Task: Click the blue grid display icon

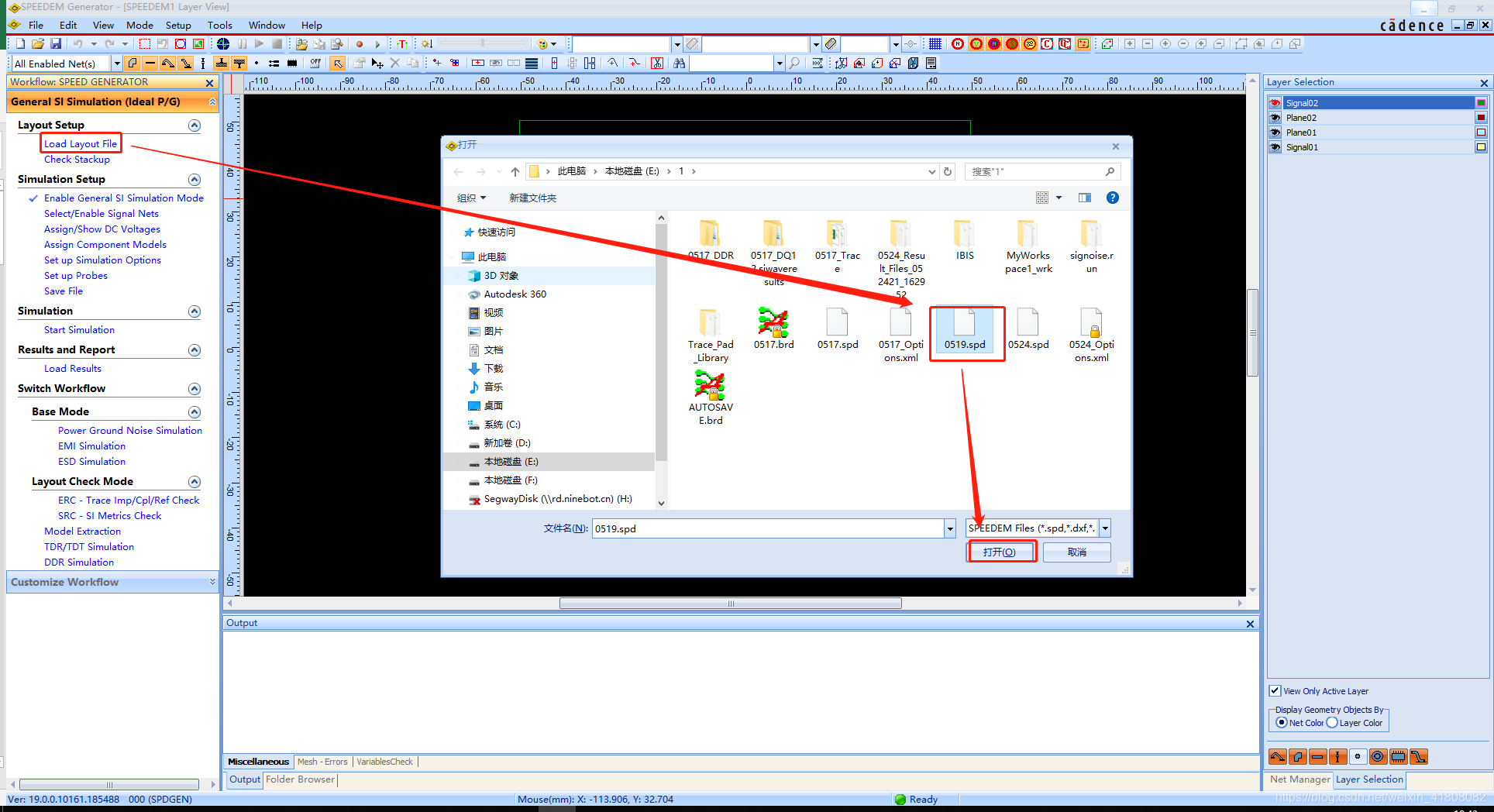Action: tap(935, 44)
